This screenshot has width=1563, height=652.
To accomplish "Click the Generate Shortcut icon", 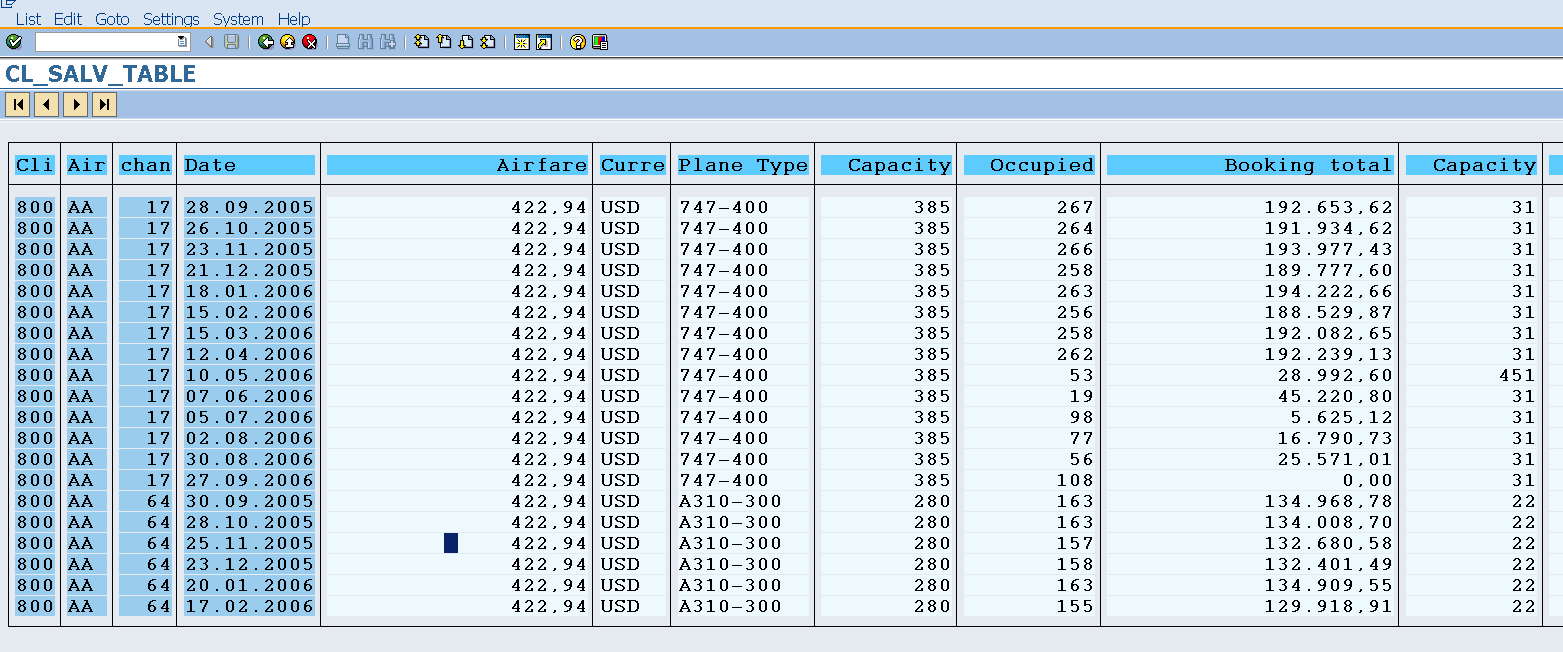I will (544, 42).
